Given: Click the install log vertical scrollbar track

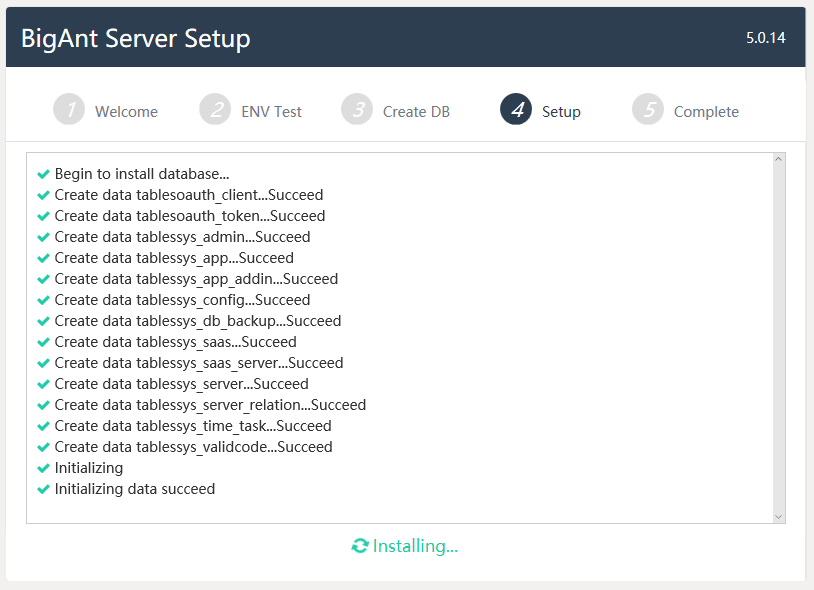Looking at the screenshot, I should tap(778, 338).
